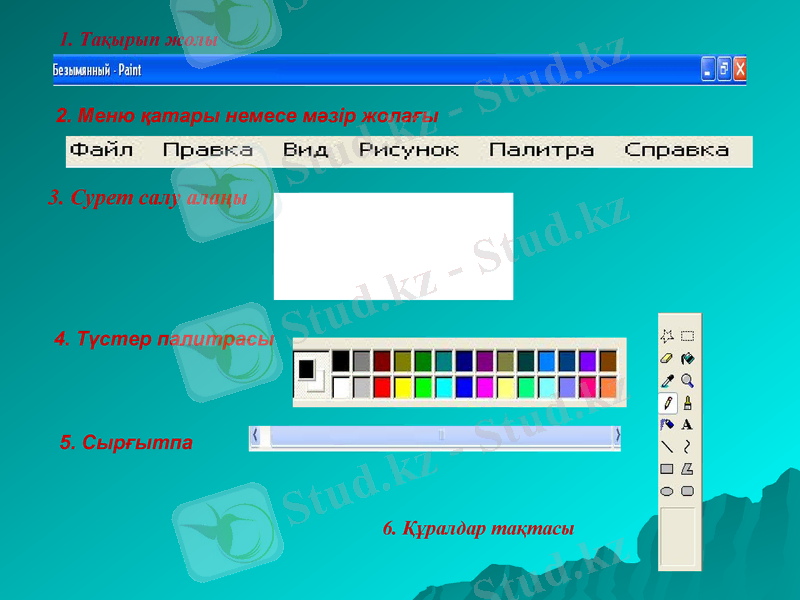Select the red color swatch
Image resolution: width=800 pixels, height=600 pixels.
click(x=381, y=385)
